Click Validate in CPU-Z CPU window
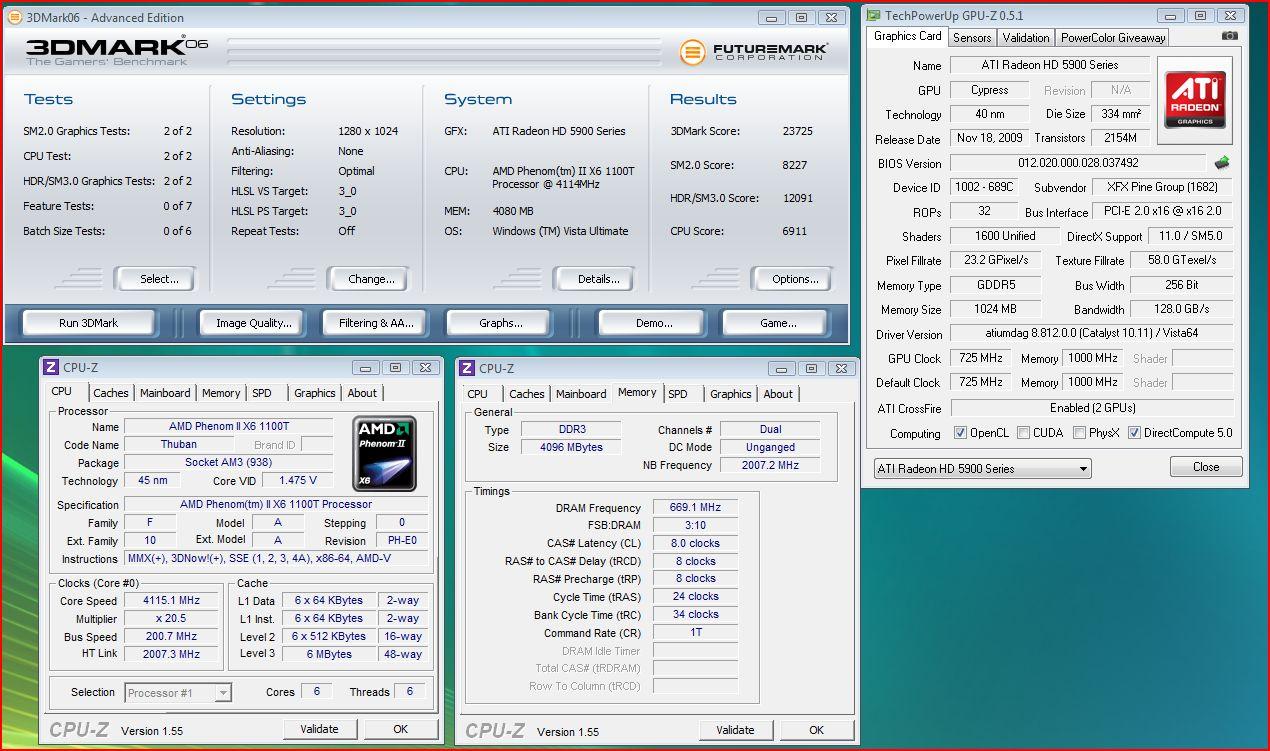The height and width of the screenshot is (751, 1270). pos(319,729)
